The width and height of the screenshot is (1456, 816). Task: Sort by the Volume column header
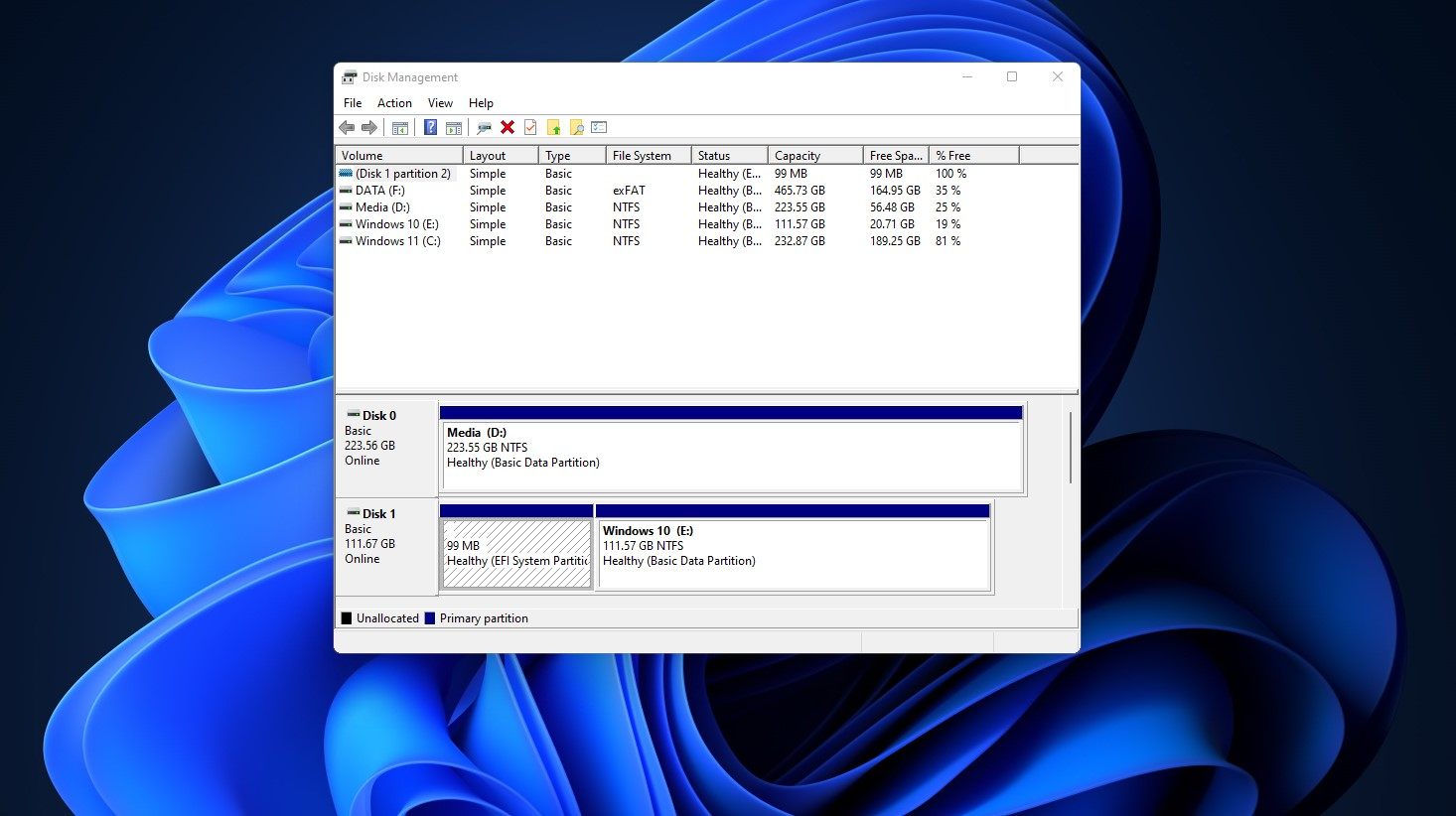pos(399,155)
